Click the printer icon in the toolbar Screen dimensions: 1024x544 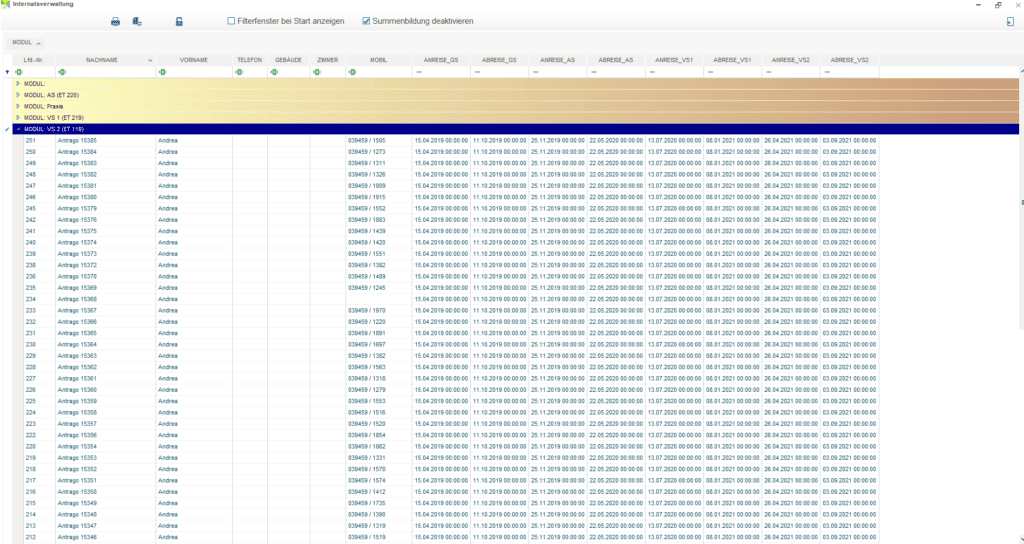click(116, 22)
